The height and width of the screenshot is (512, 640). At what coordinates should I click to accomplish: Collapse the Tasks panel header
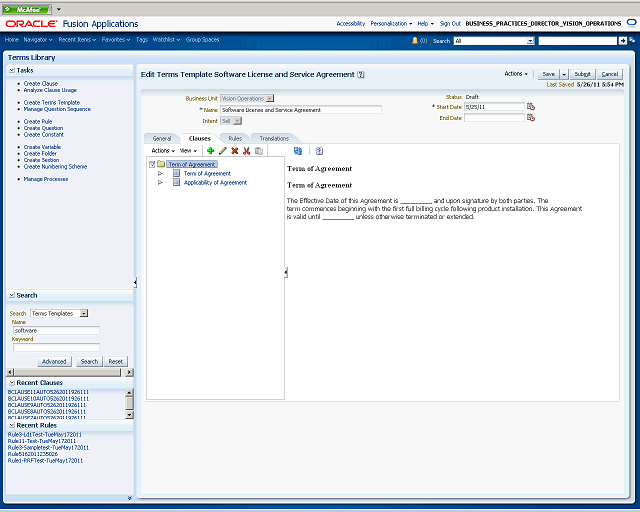point(12,70)
